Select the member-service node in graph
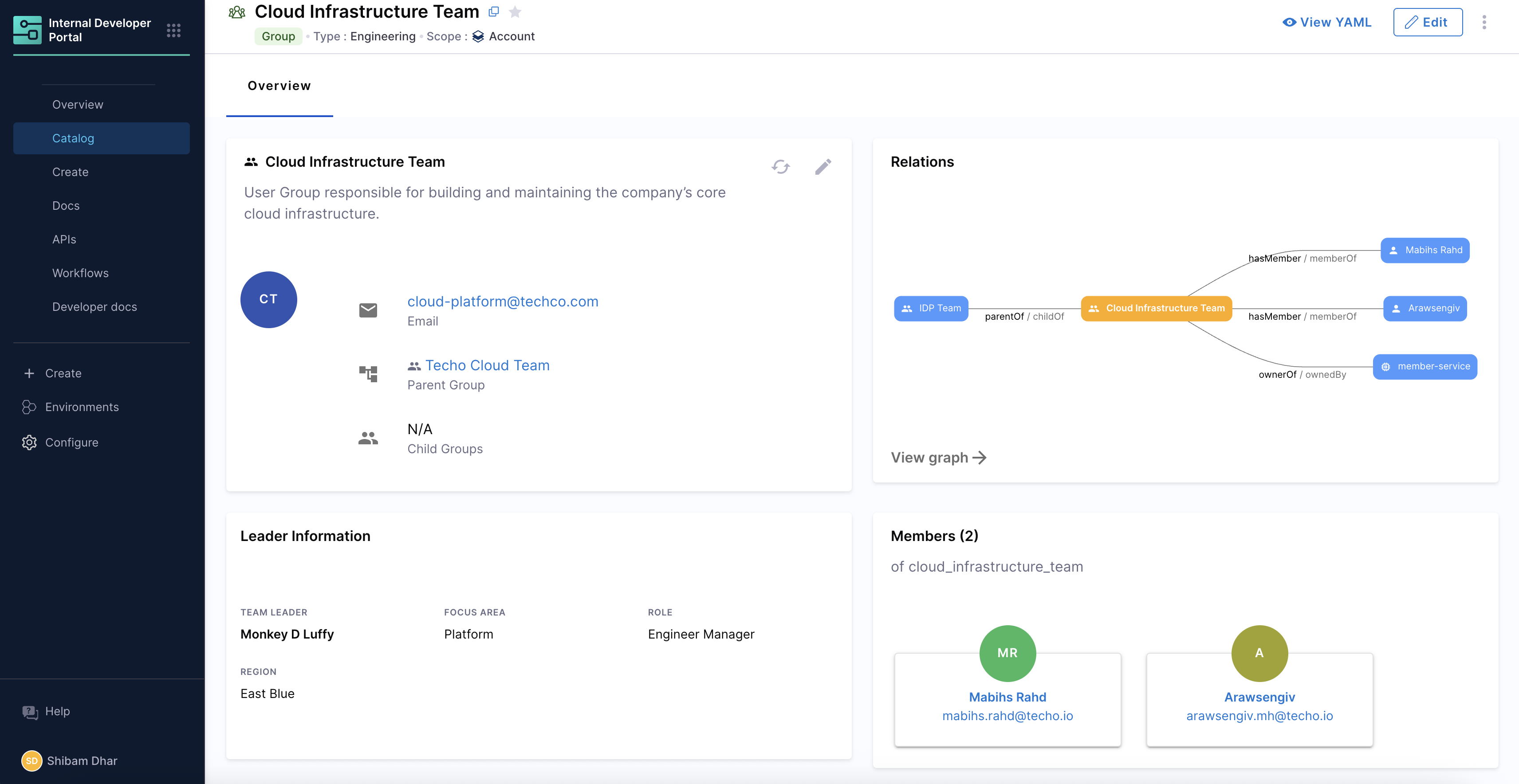This screenshot has height=784, width=1519. tap(1425, 367)
